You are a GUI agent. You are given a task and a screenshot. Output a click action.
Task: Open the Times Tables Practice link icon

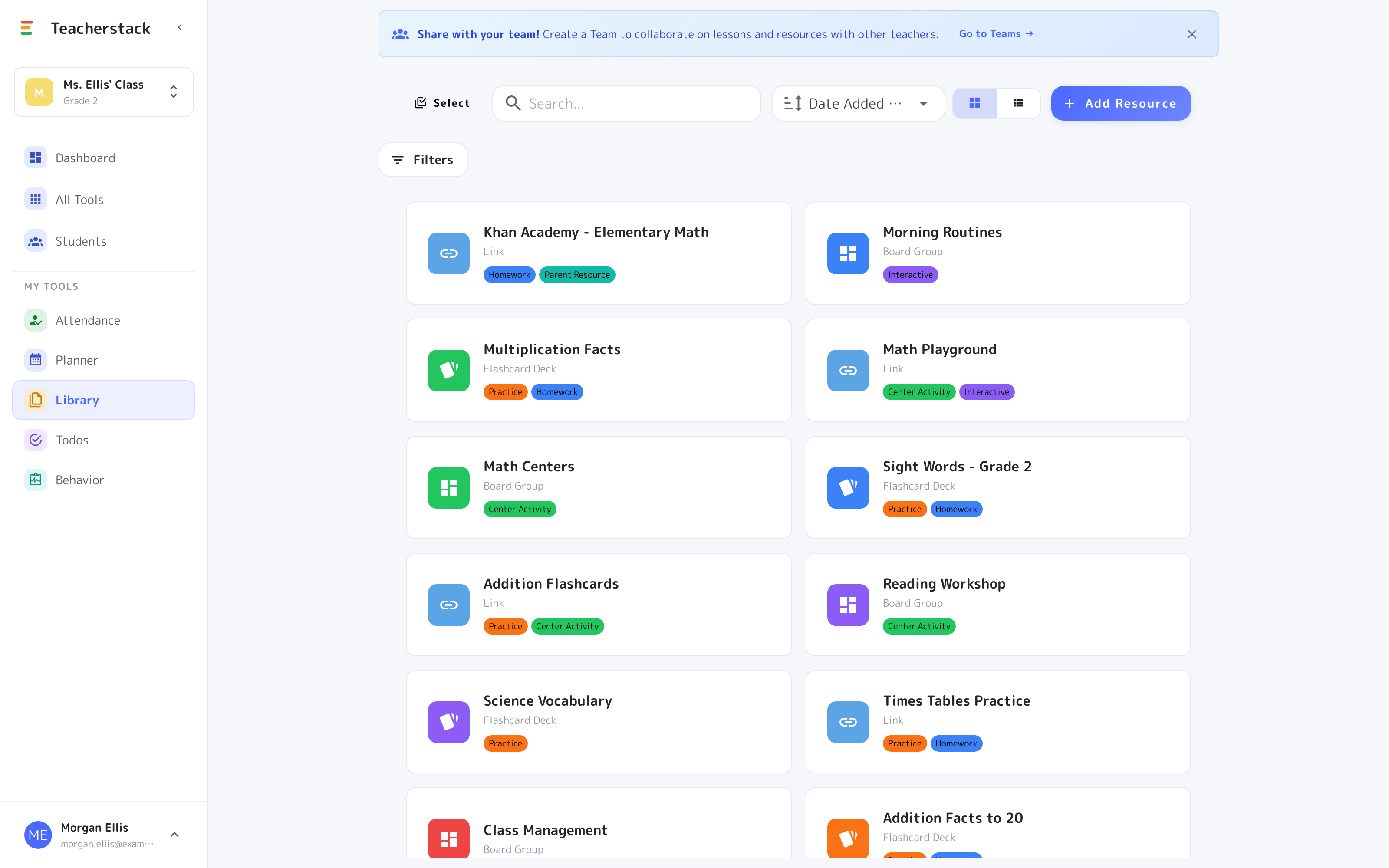pos(848,722)
